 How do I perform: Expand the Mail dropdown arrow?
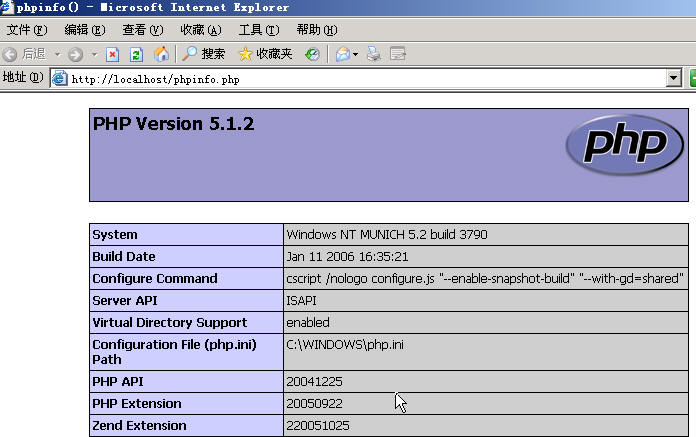click(x=355, y=55)
